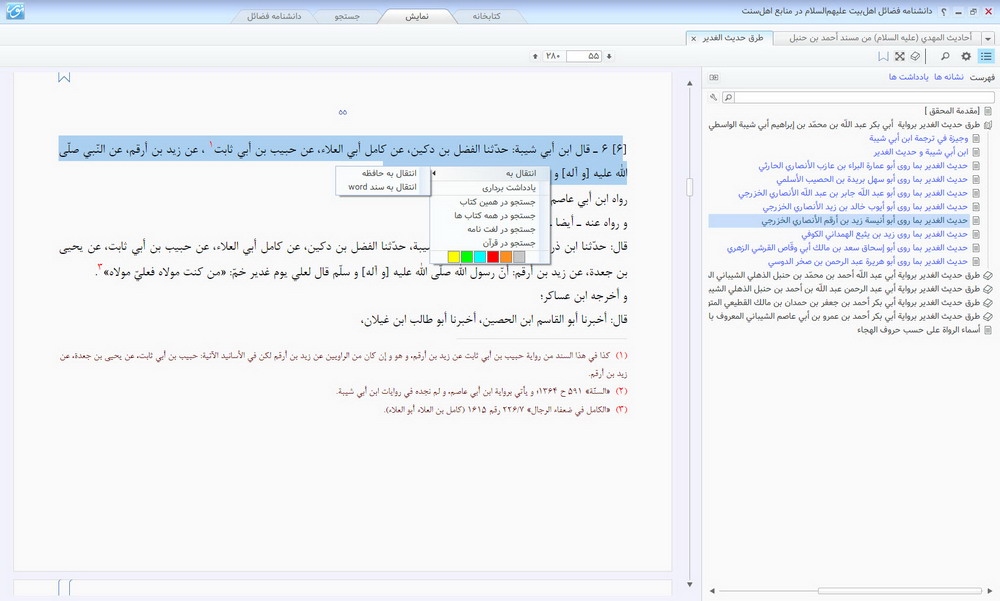
Task: Open the بريدة بن الحصيب الأسلمي entry
Action: click(x=872, y=179)
